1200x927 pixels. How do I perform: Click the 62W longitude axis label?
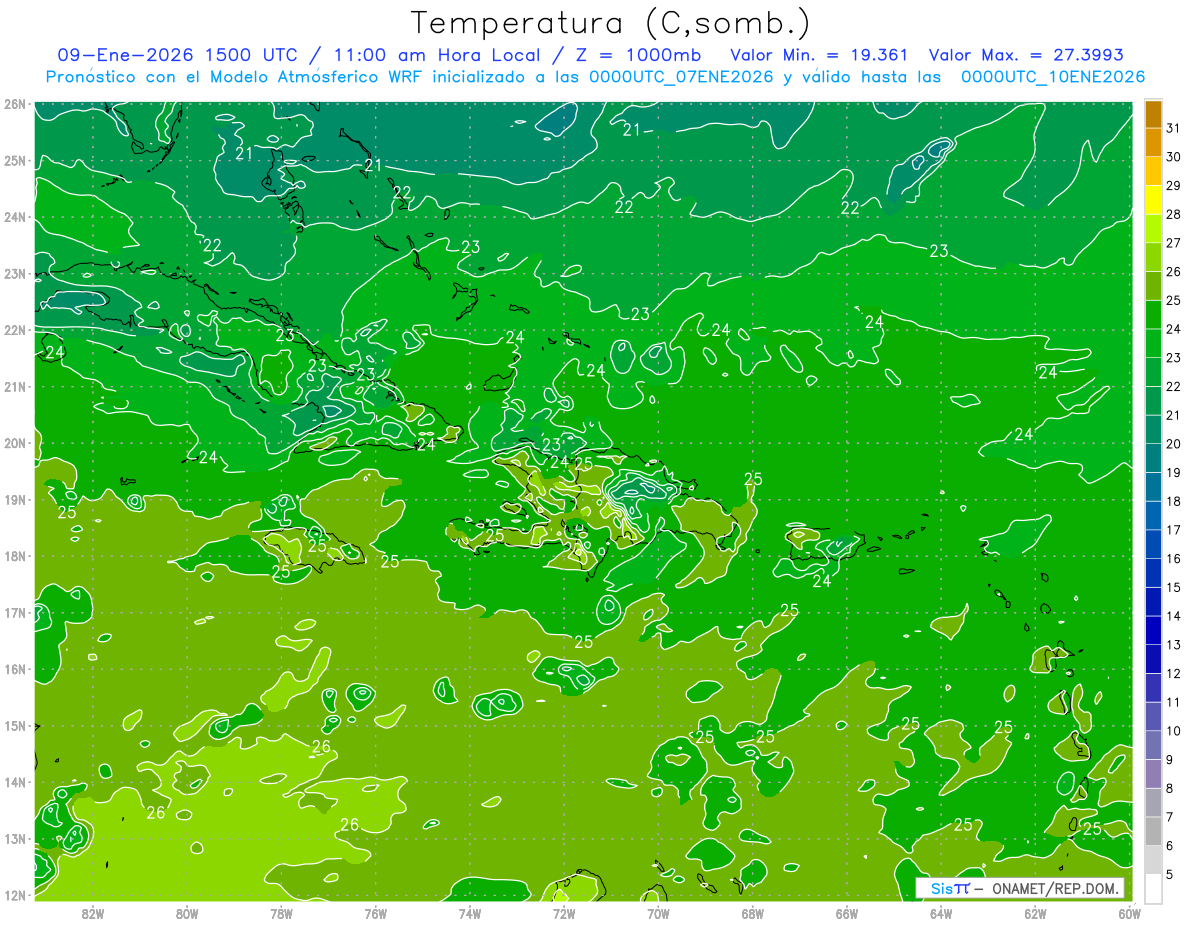pyautogui.click(x=1035, y=912)
